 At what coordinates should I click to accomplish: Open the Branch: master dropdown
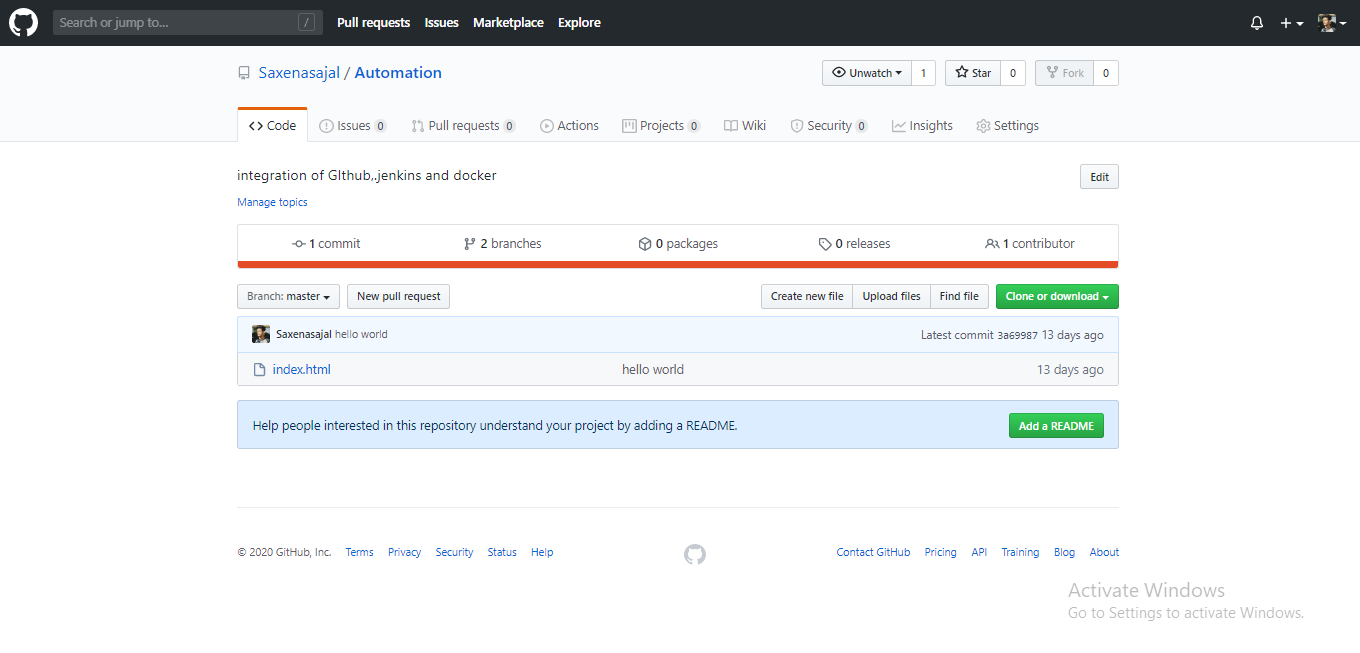click(288, 296)
